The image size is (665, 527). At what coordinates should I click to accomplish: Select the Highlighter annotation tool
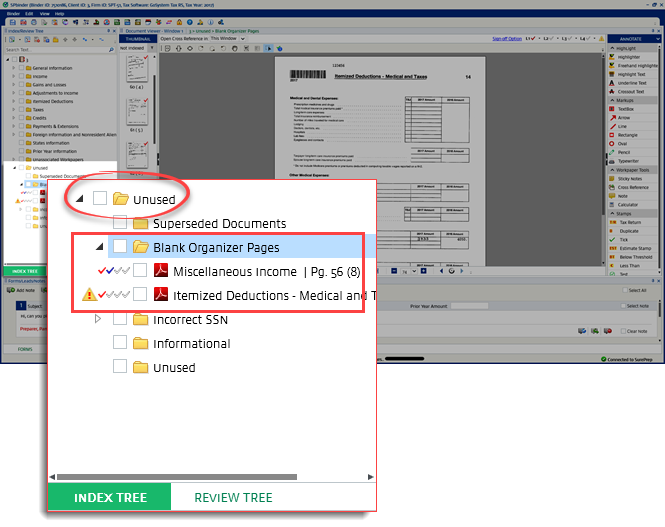pos(630,57)
